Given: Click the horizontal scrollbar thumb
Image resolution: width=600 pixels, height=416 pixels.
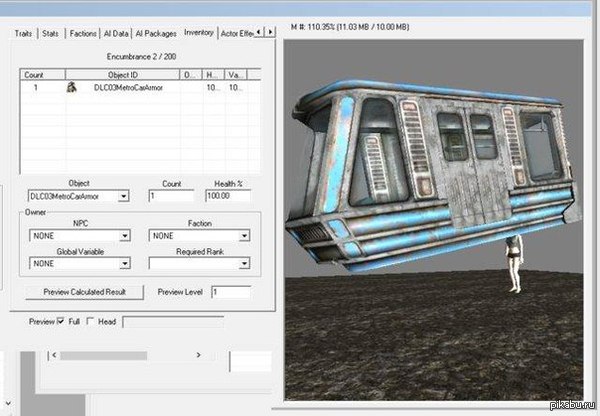Looking at the screenshot, I should 103,356.
